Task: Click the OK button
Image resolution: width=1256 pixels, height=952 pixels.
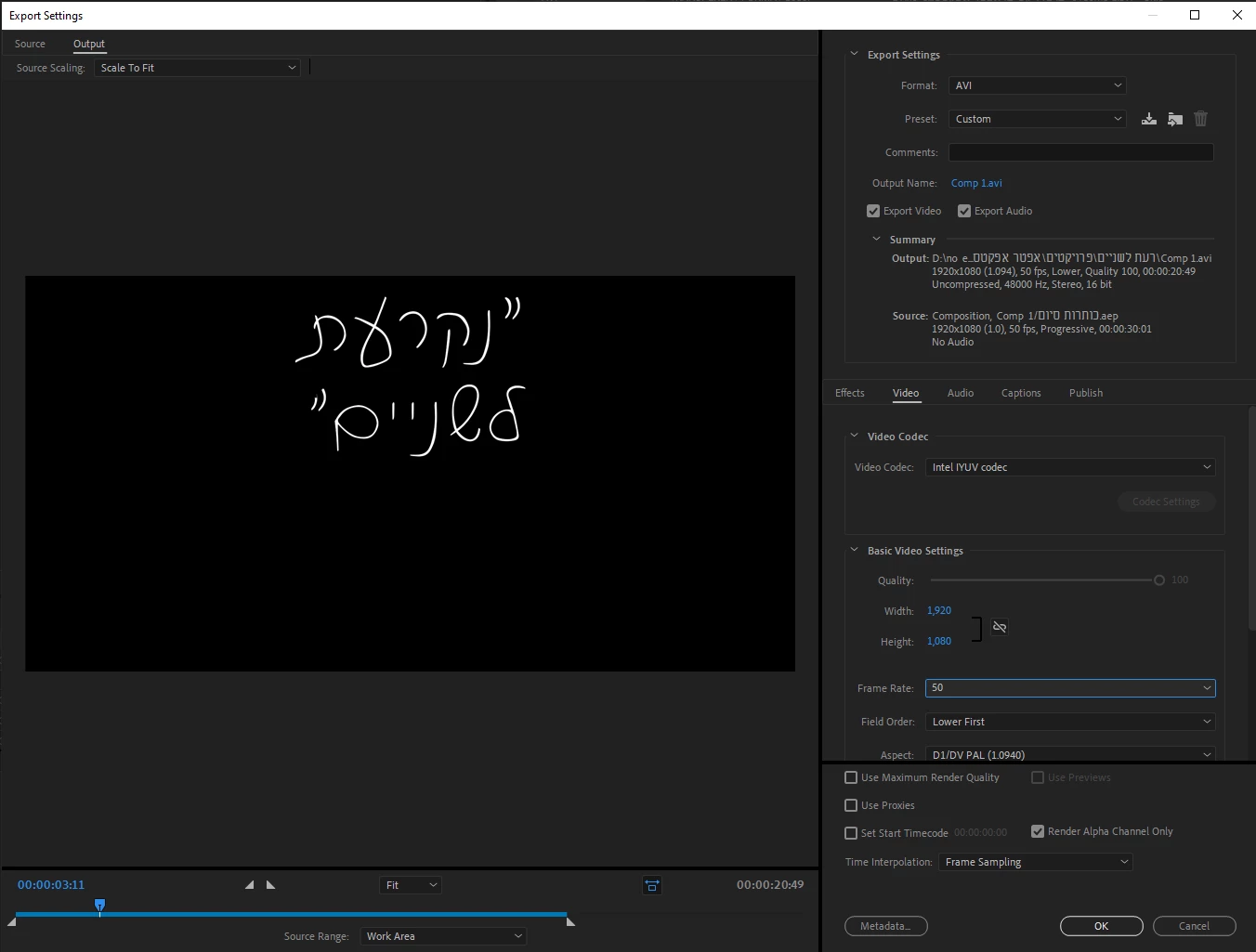Action: pyautogui.click(x=1101, y=926)
